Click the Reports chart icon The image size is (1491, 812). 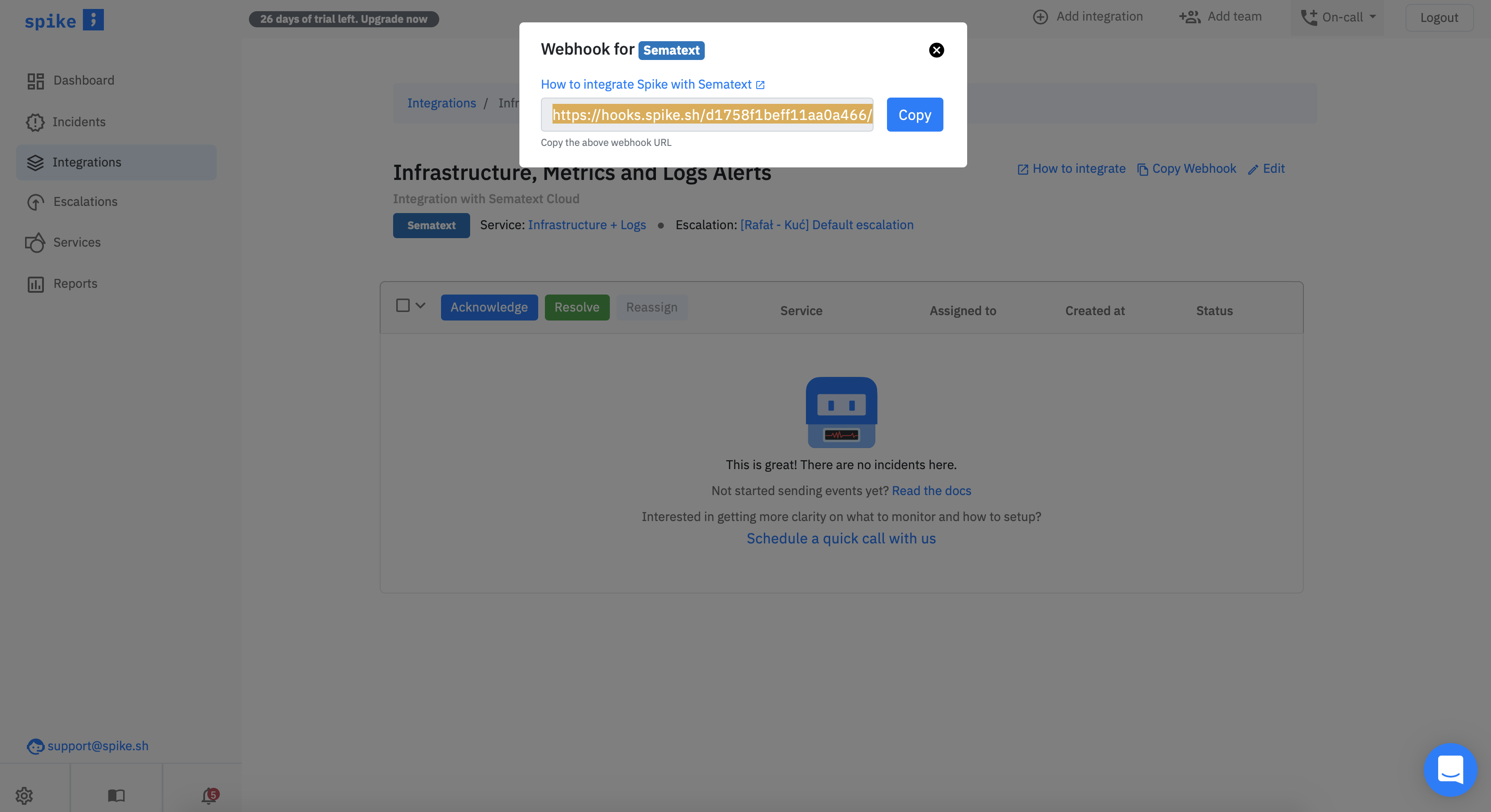click(x=35, y=284)
